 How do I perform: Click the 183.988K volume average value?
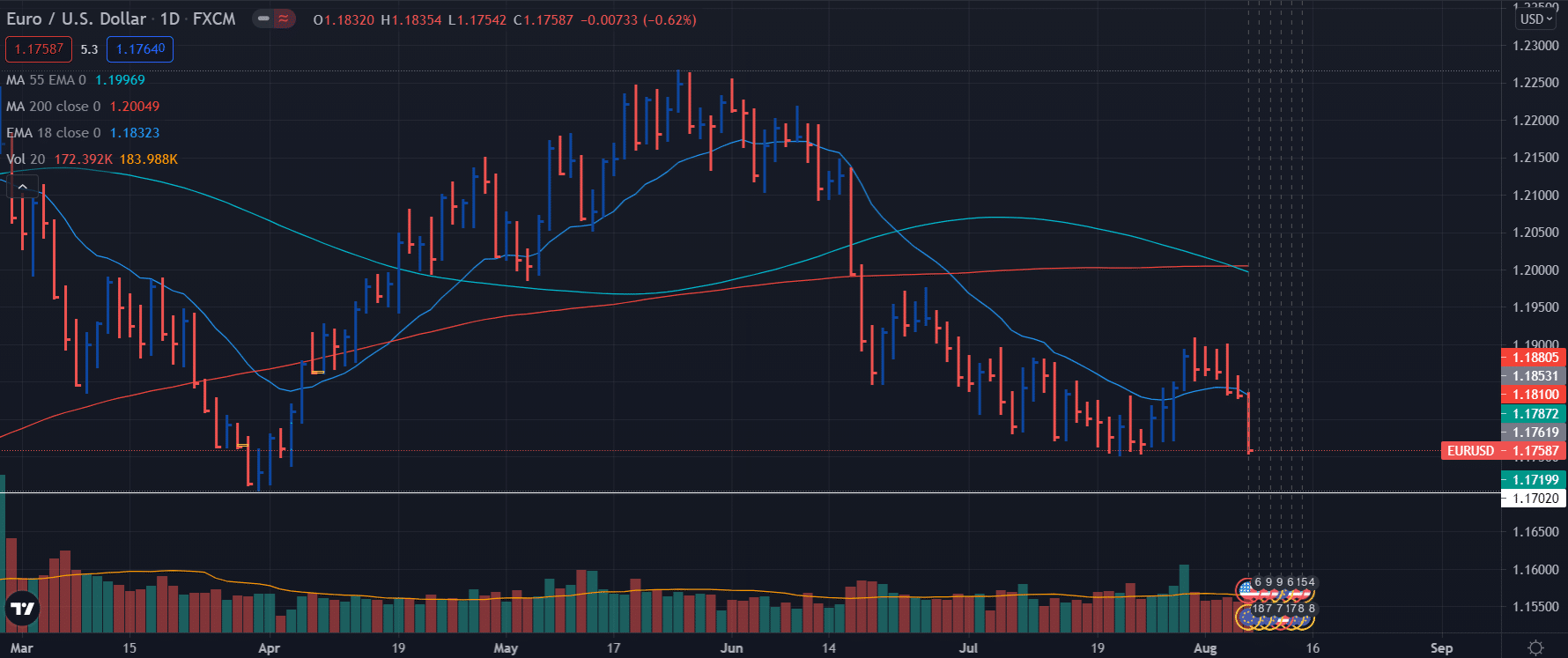[149, 159]
